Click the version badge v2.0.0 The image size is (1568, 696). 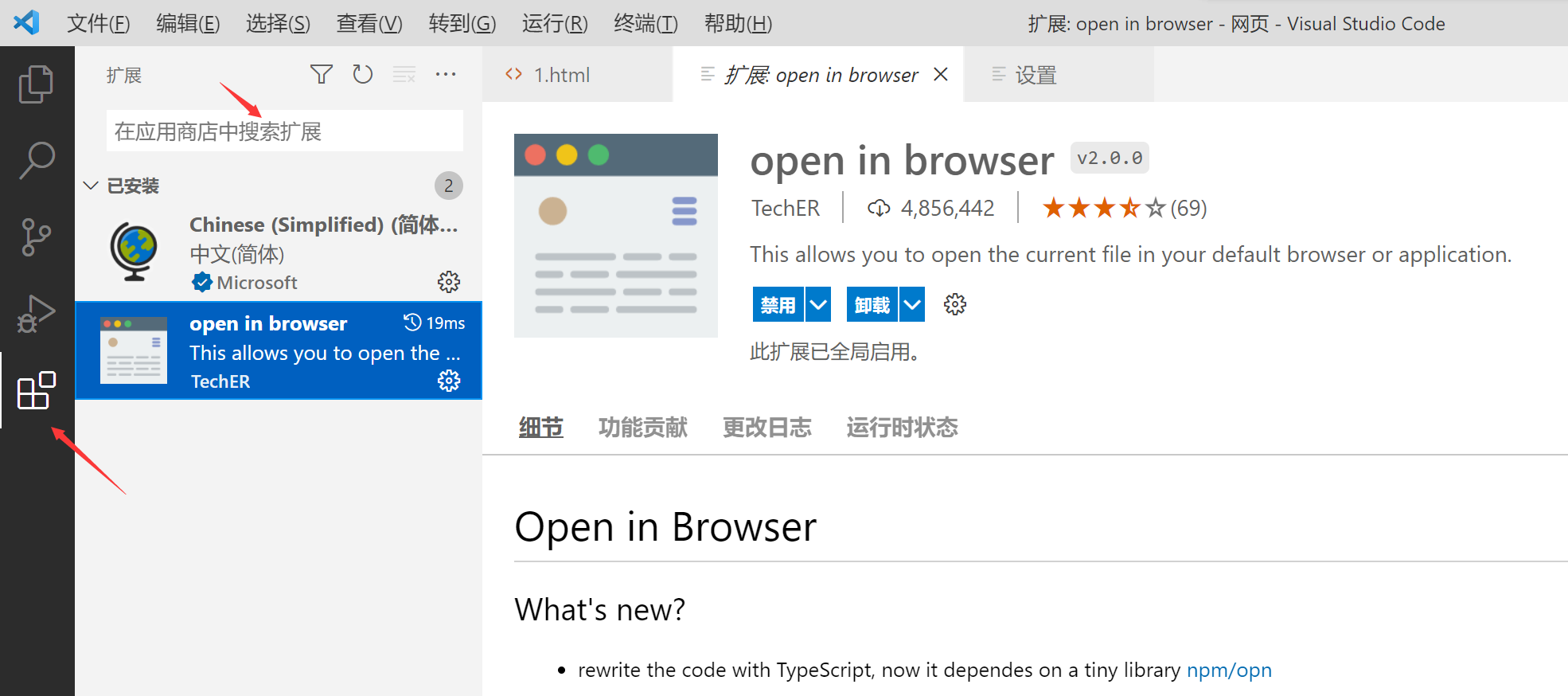coord(1110,158)
